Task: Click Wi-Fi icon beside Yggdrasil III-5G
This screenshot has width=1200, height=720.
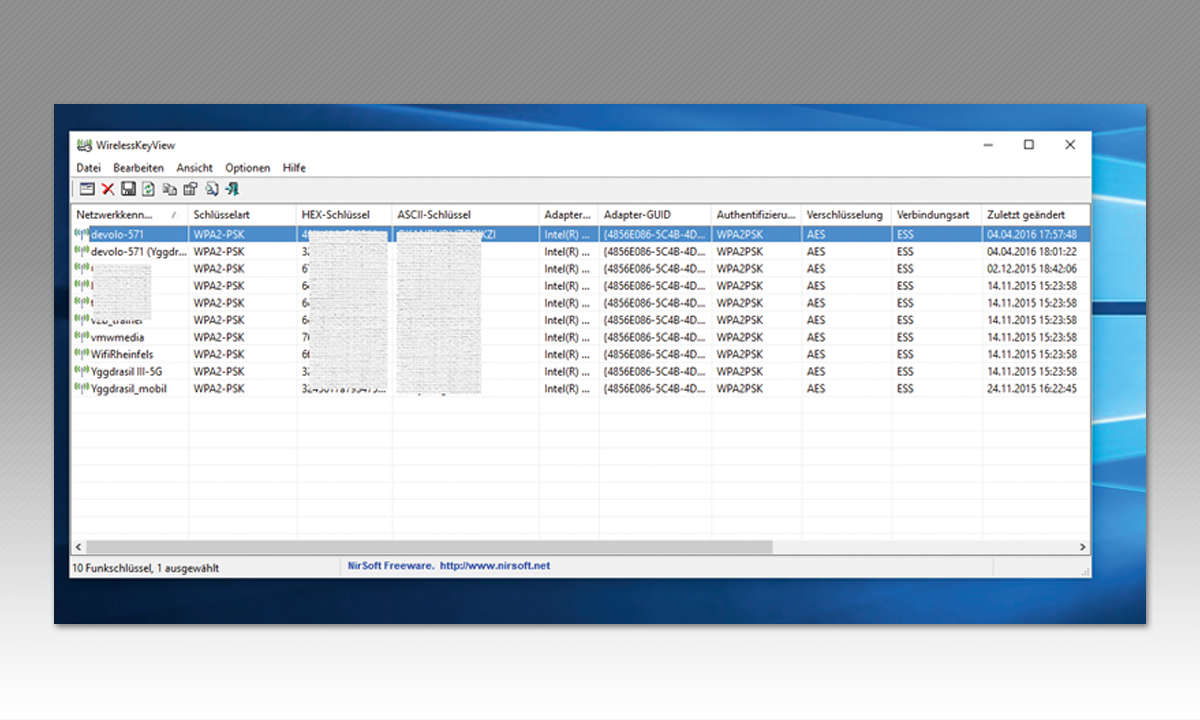Action: [x=82, y=371]
